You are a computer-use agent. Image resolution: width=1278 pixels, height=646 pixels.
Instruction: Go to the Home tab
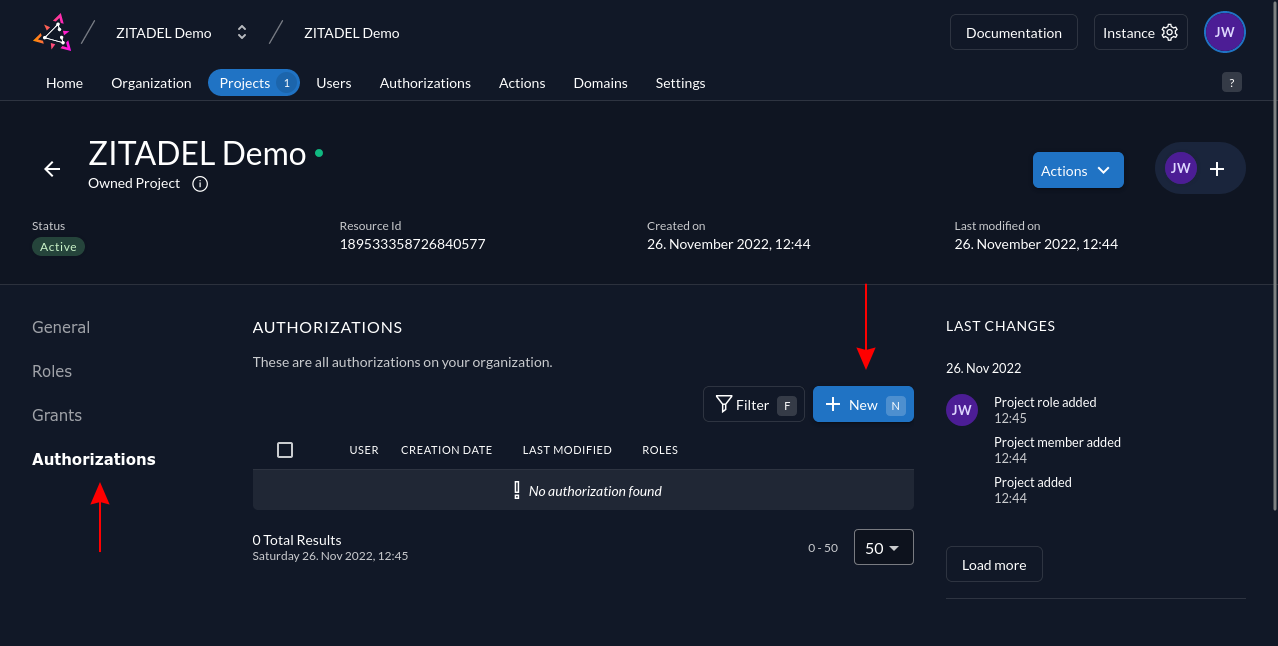coord(64,83)
